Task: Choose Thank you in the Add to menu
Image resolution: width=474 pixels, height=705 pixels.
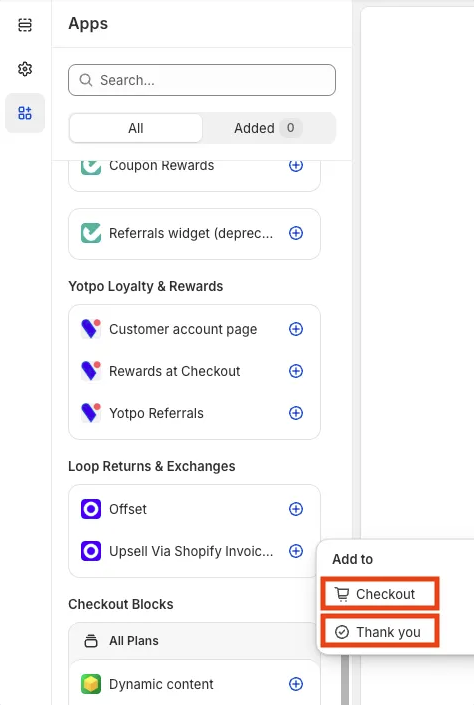Action: 380,632
